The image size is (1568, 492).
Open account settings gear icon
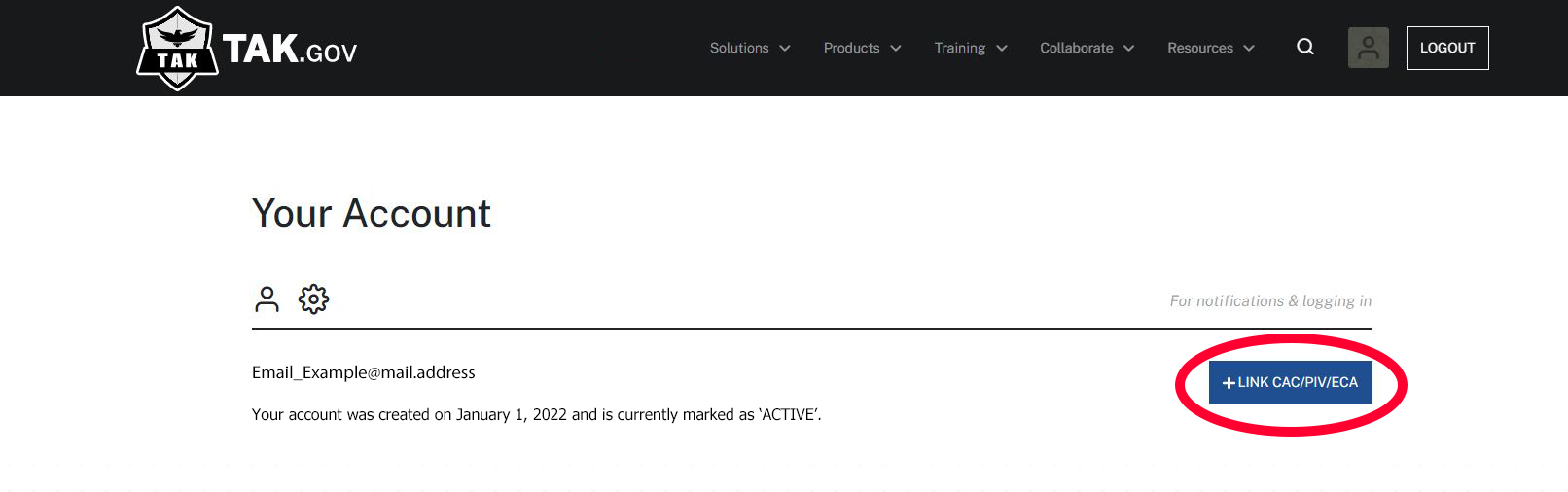313,299
